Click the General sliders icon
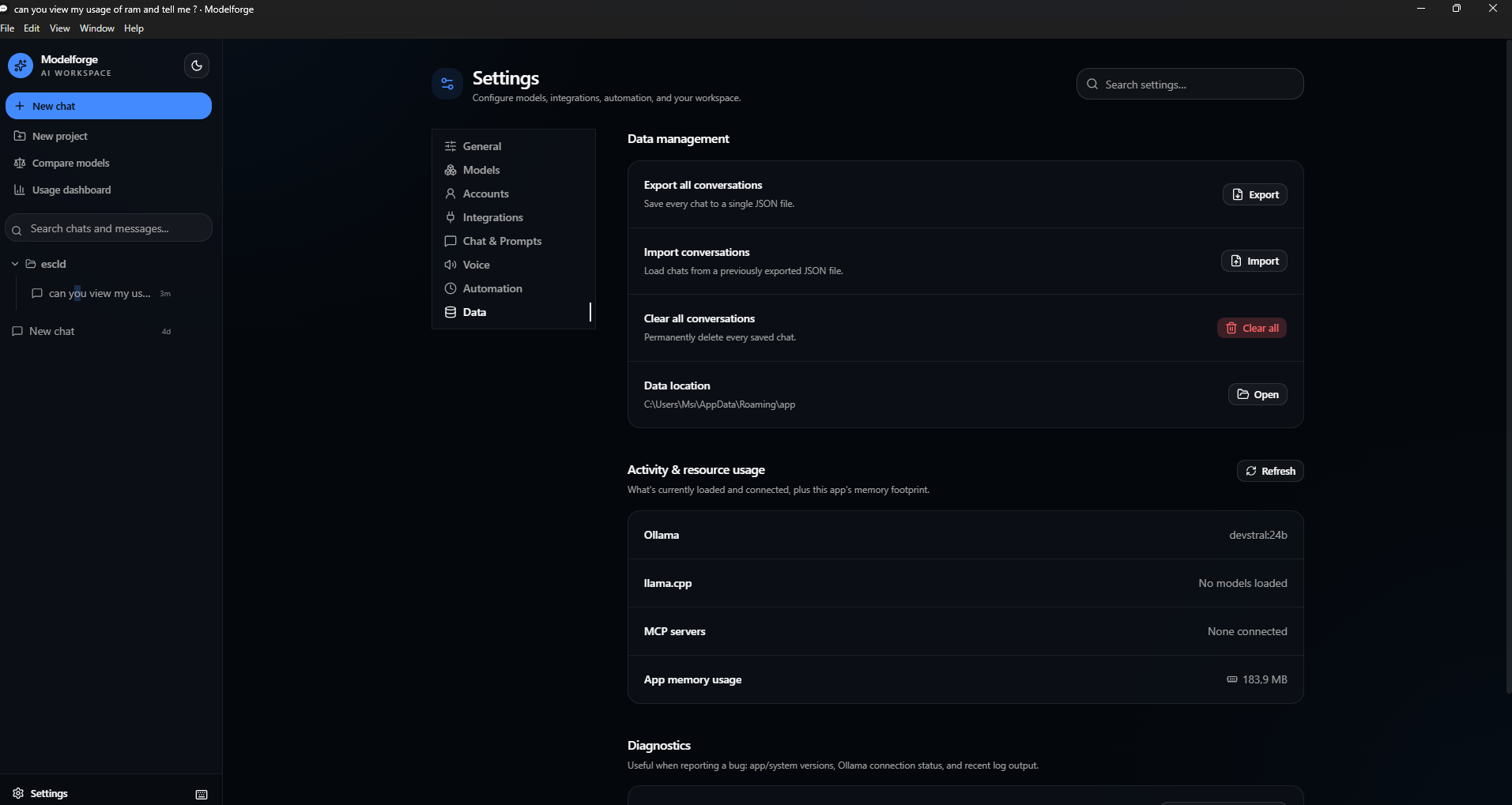 point(451,146)
